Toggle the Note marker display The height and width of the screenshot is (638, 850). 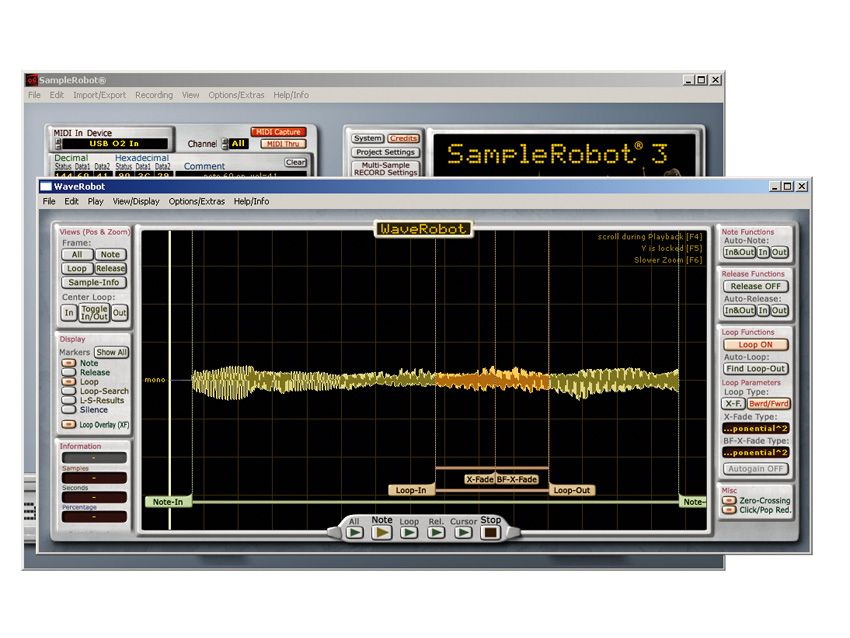tap(68, 363)
